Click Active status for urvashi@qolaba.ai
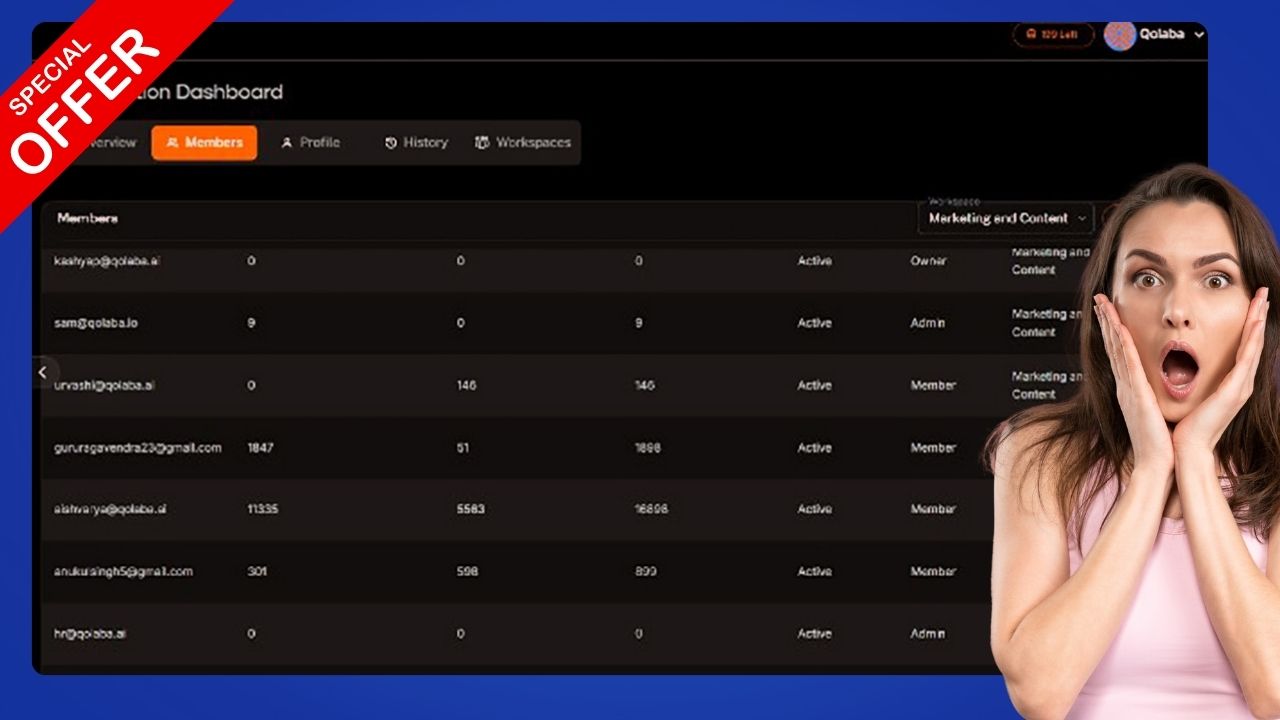Image resolution: width=1280 pixels, height=720 pixels. (x=814, y=385)
